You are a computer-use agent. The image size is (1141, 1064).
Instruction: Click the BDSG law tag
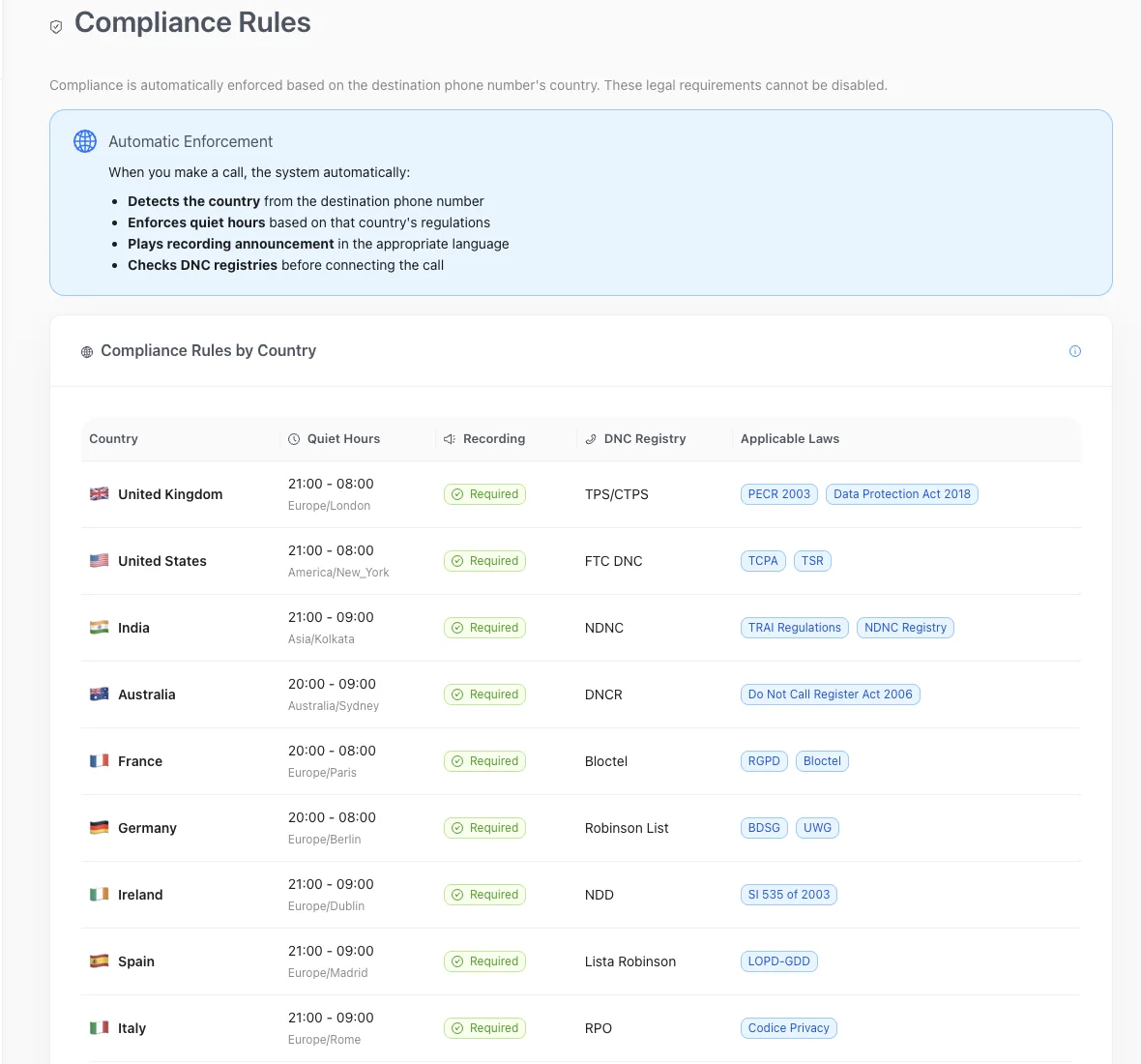[764, 828]
